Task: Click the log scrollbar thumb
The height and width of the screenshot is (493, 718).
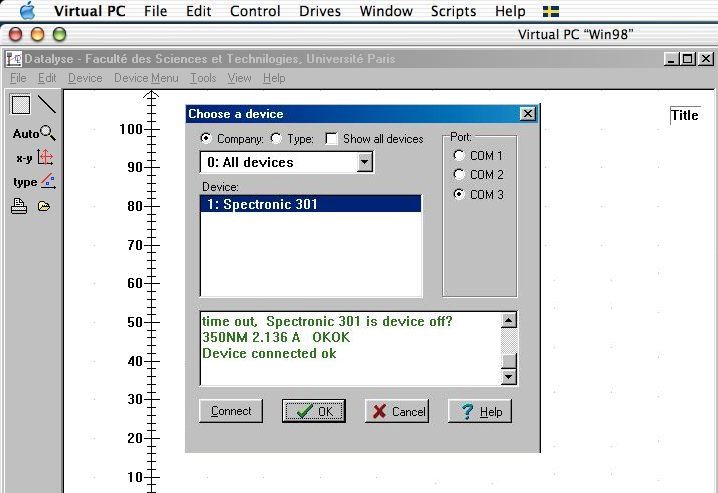Action: point(509,360)
